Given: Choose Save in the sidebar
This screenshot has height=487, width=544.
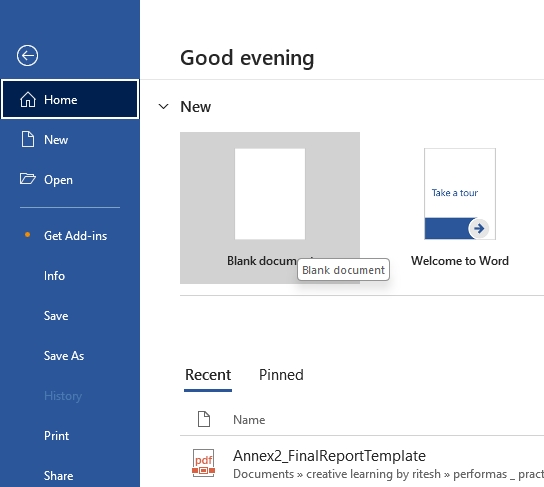Looking at the screenshot, I should pyautogui.click(x=70, y=316).
